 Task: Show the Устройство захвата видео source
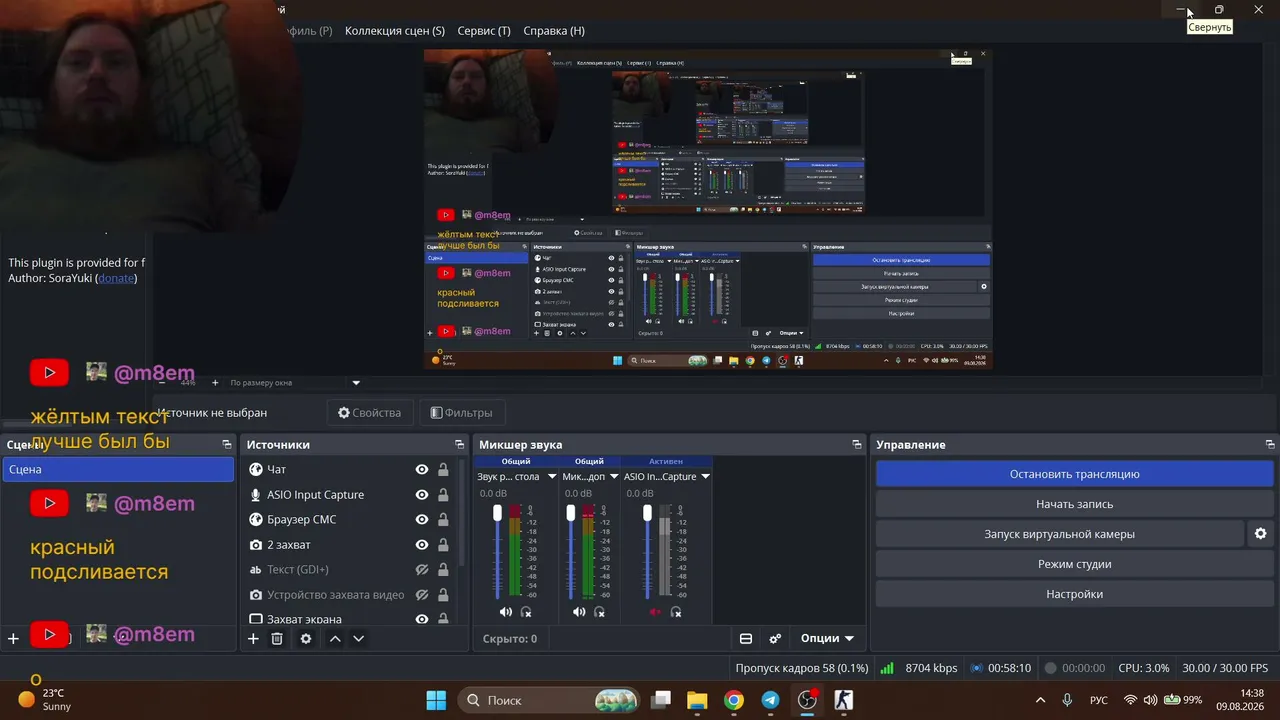tap(422, 595)
